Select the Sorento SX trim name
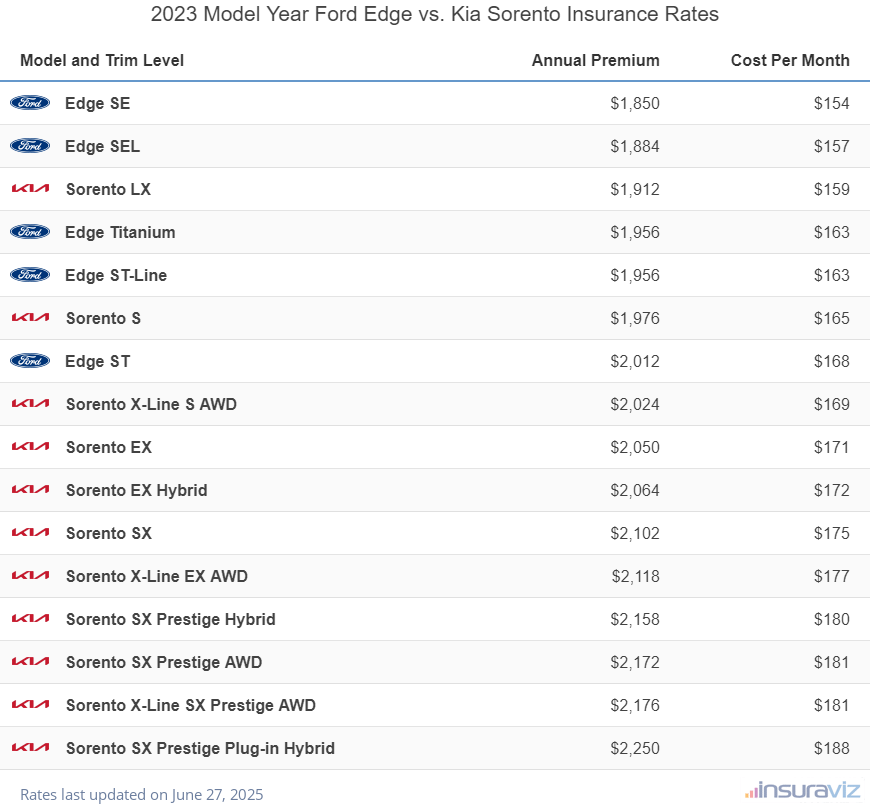 109,533
